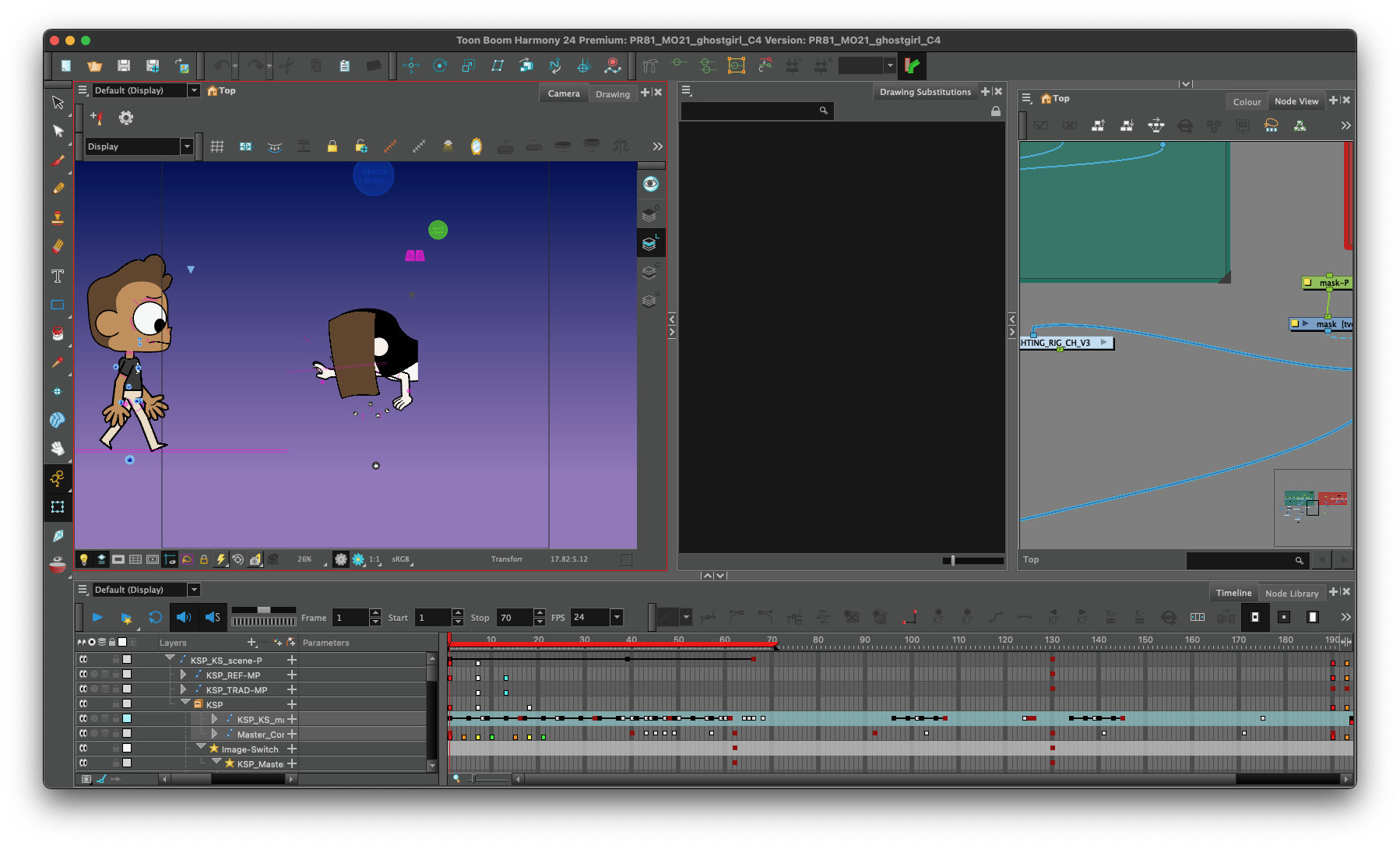Open a scene with the folder icon

[94, 65]
